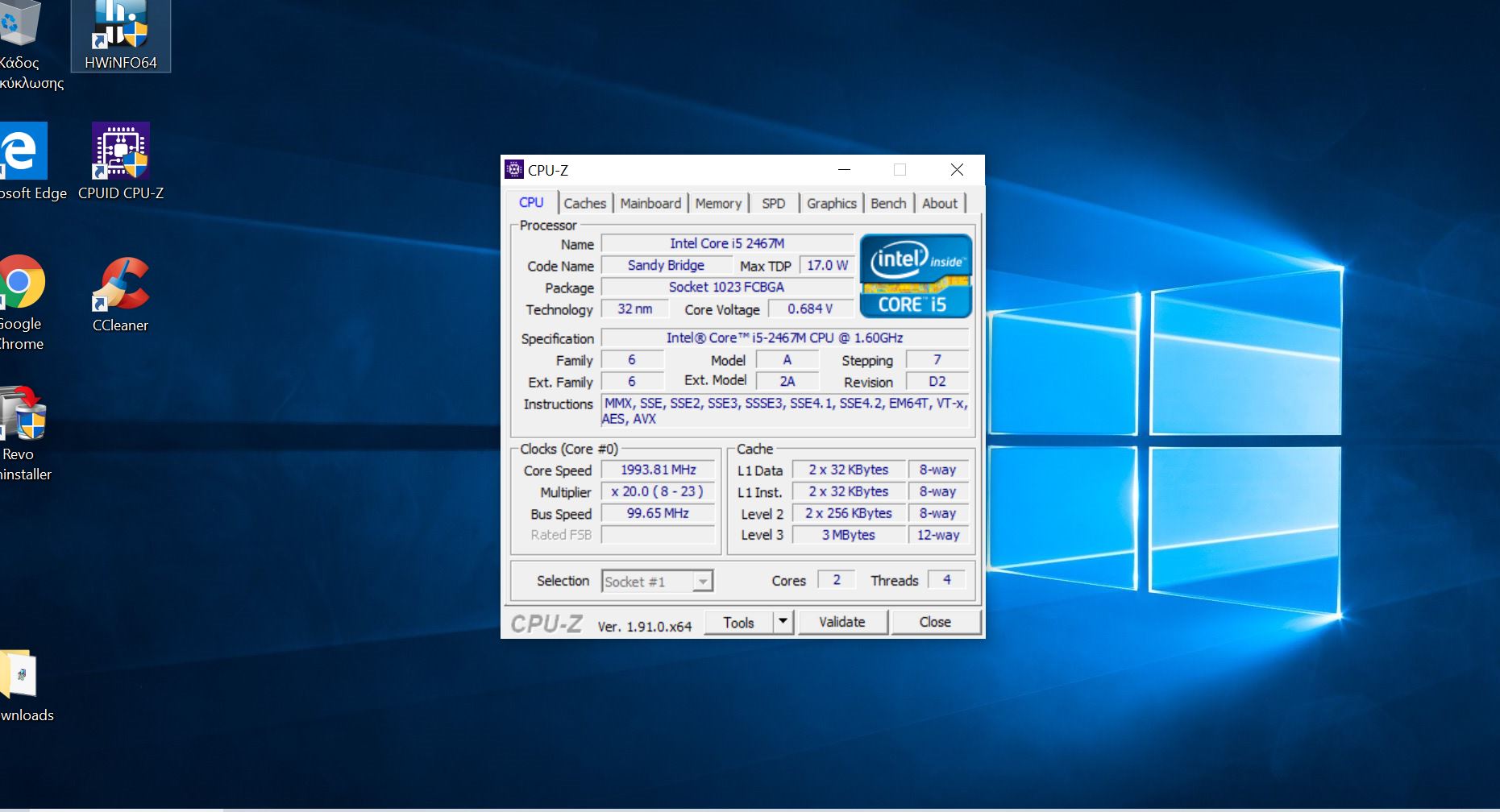Open the Memory tab

tap(718, 204)
